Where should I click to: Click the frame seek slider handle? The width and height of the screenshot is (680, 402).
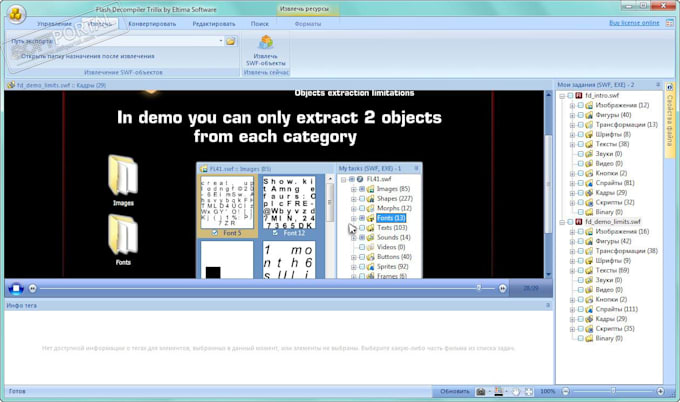tap(479, 288)
